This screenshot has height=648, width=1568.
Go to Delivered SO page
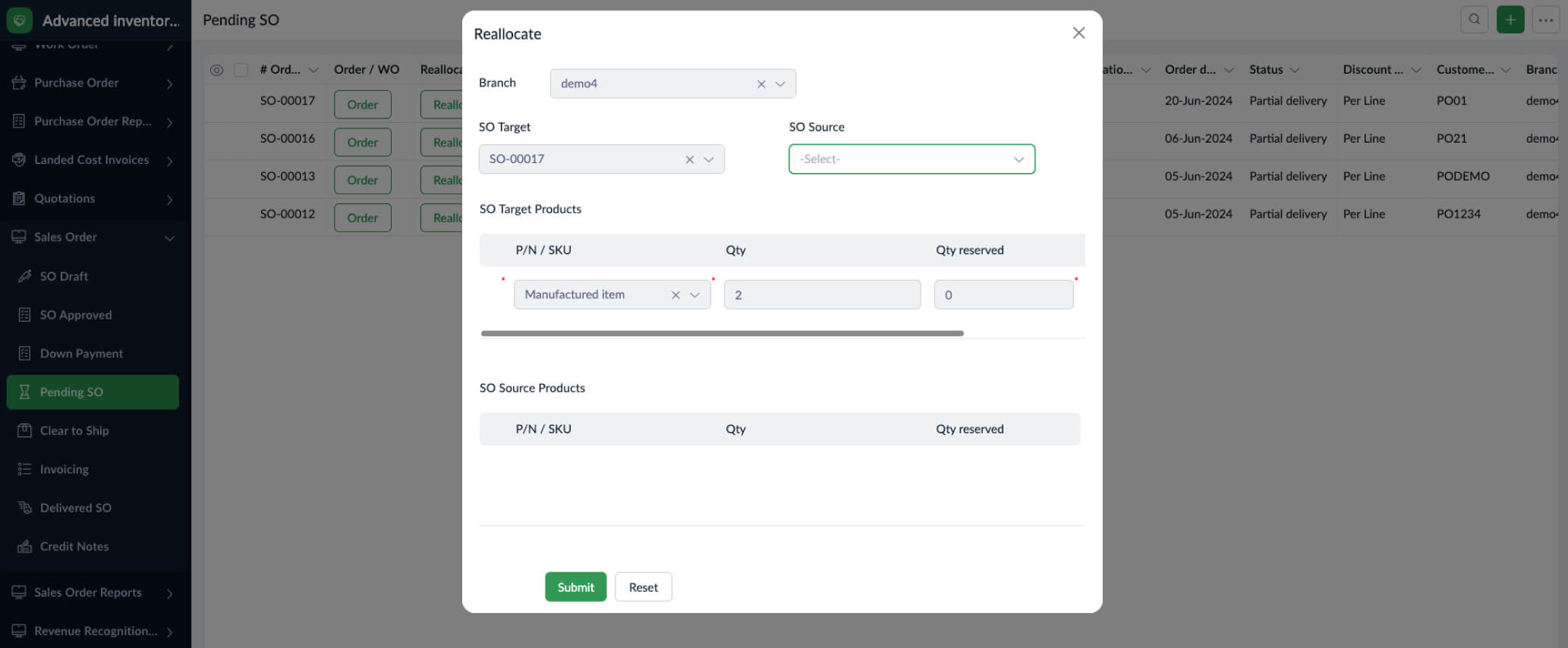click(x=76, y=508)
